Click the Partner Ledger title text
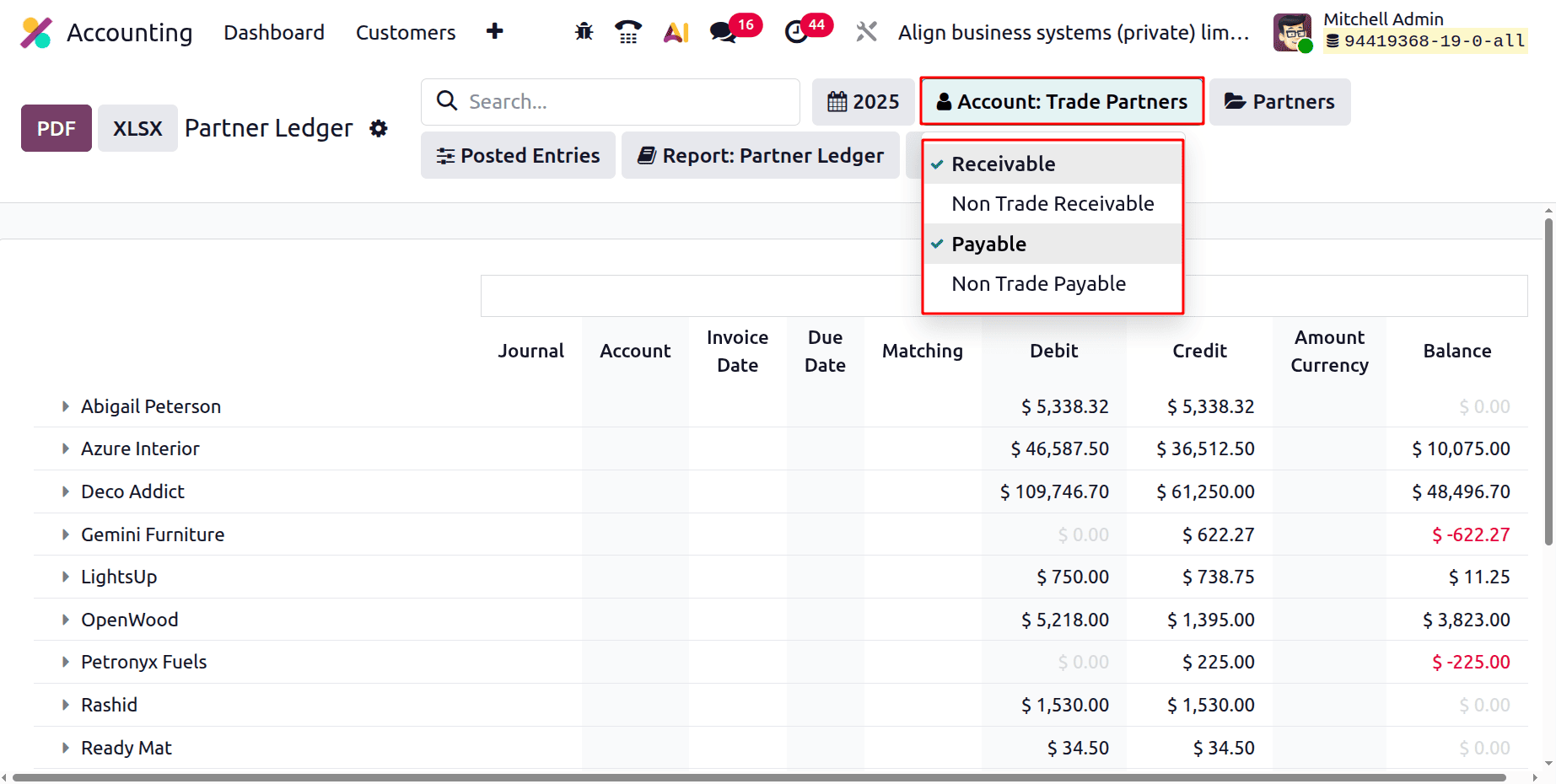1556x784 pixels. click(x=269, y=128)
